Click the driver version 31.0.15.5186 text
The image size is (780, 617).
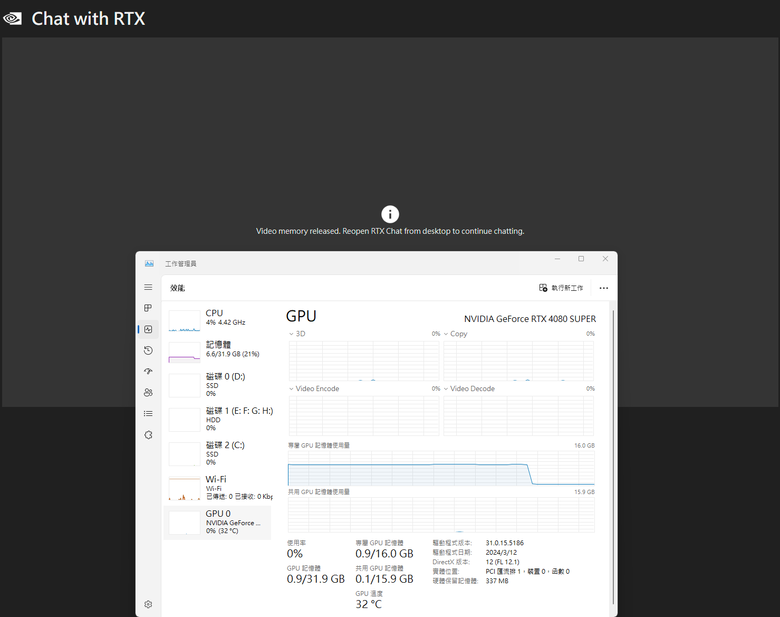pos(504,543)
